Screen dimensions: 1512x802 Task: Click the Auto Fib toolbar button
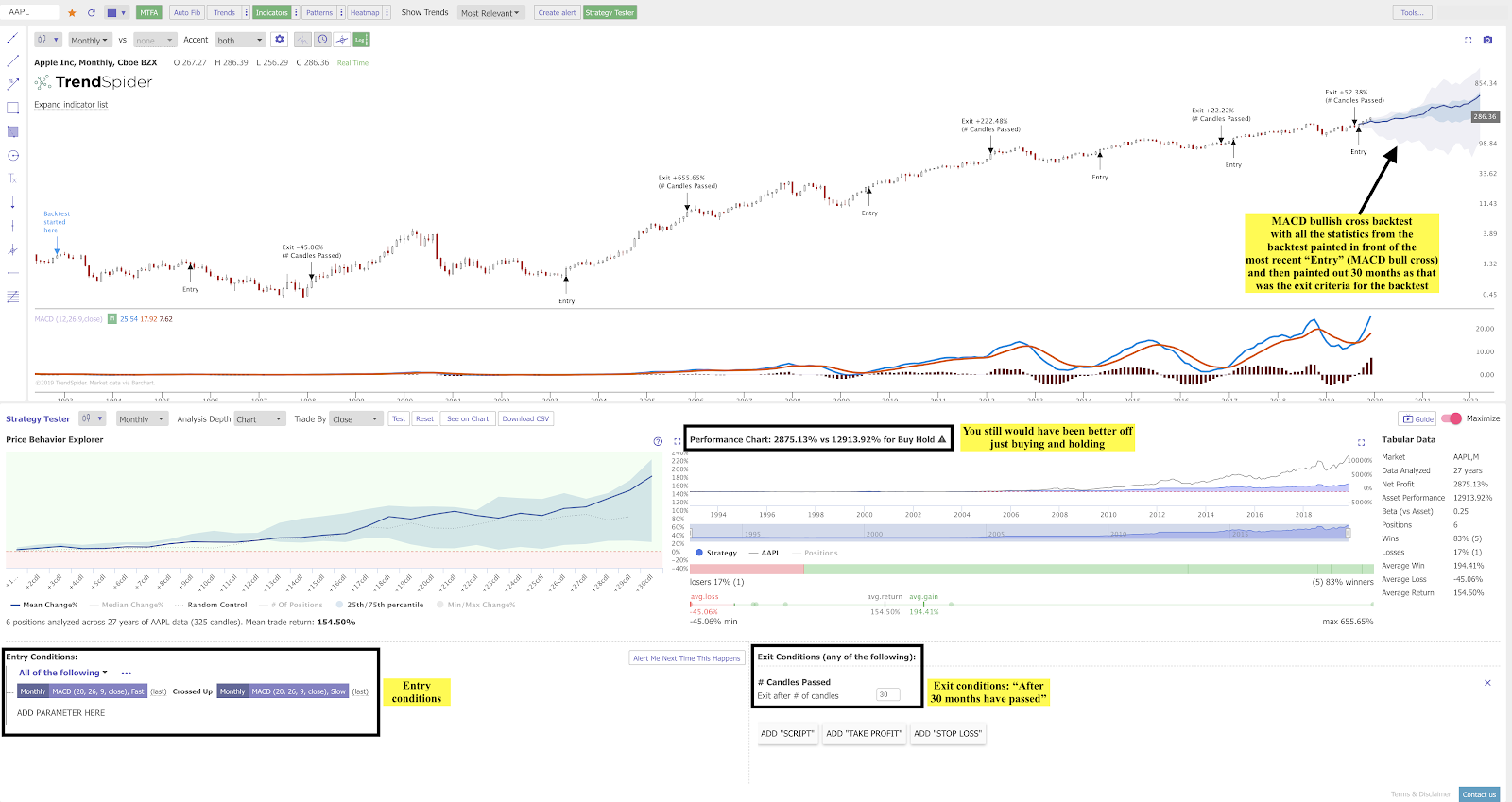(187, 12)
